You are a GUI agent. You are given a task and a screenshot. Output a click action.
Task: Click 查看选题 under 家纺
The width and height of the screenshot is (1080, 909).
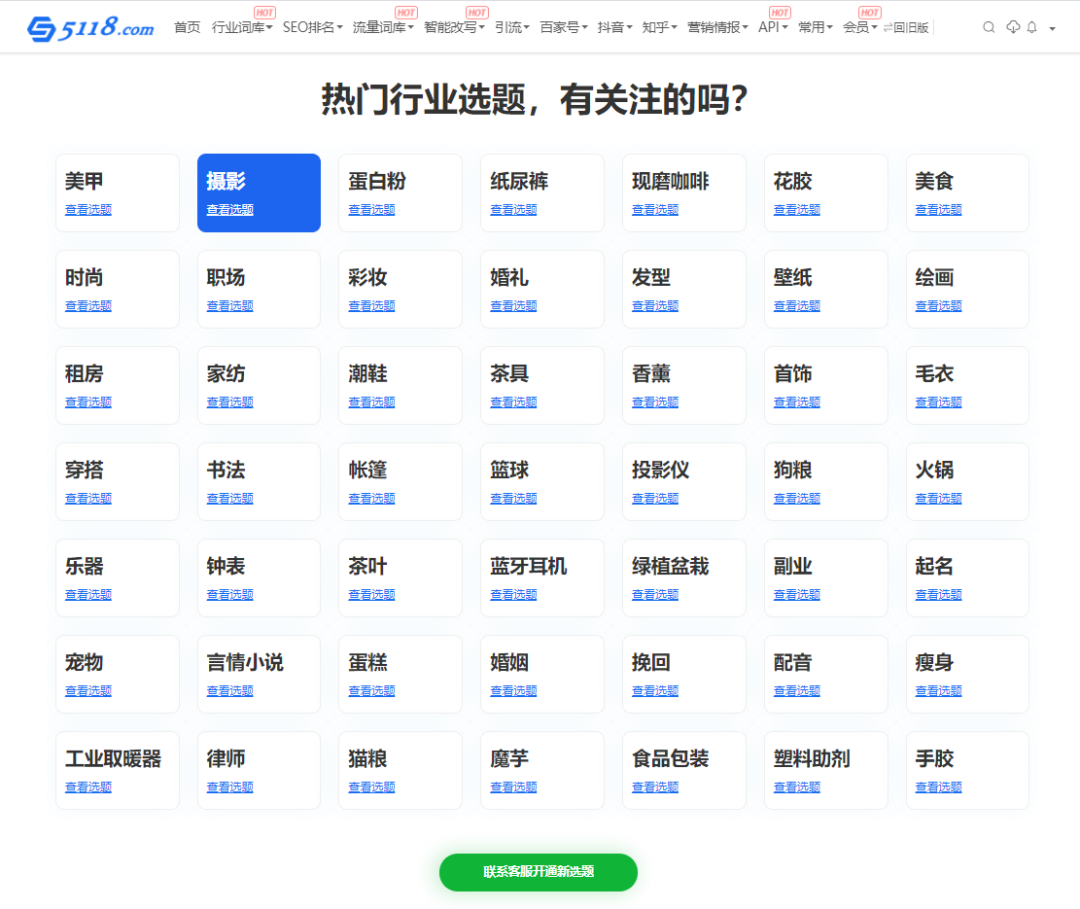coord(230,402)
